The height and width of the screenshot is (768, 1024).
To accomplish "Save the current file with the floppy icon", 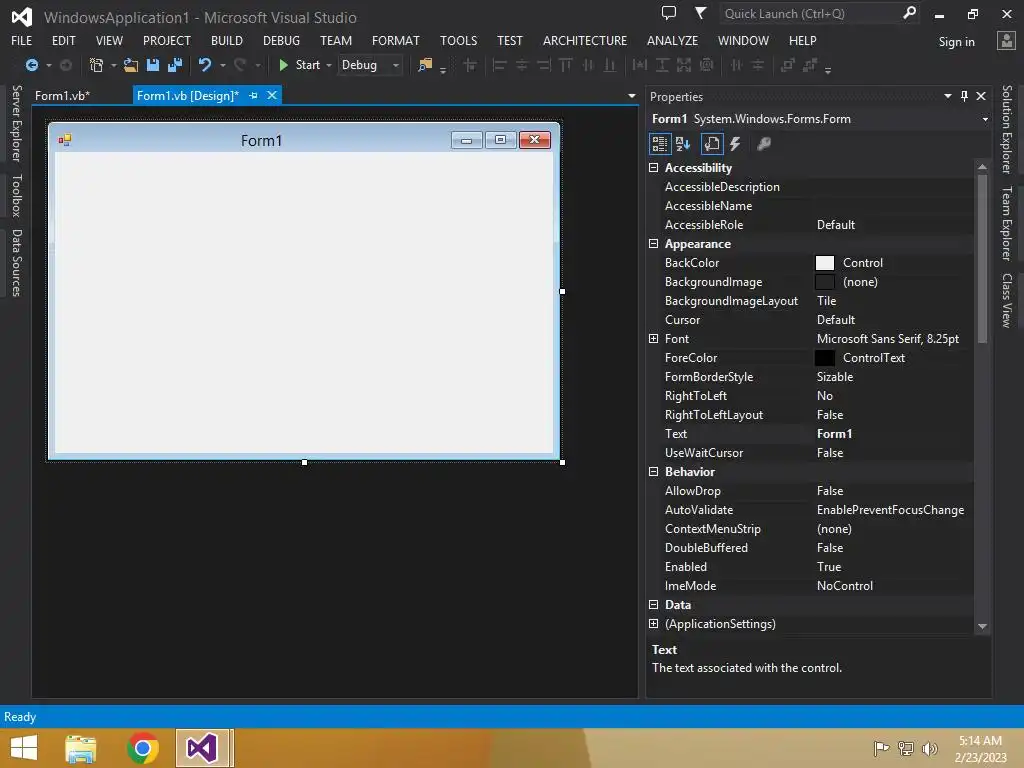I will pos(153,65).
